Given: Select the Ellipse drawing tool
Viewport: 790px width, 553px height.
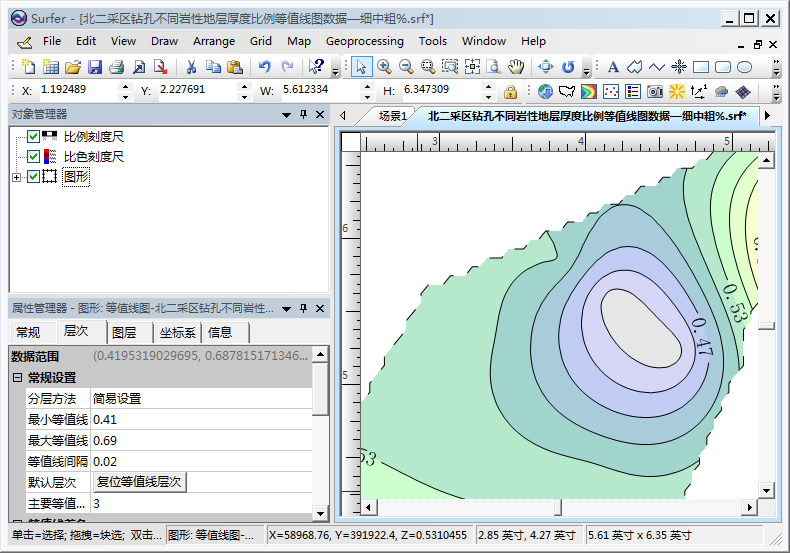Looking at the screenshot, I should click(x=744, y=66).
